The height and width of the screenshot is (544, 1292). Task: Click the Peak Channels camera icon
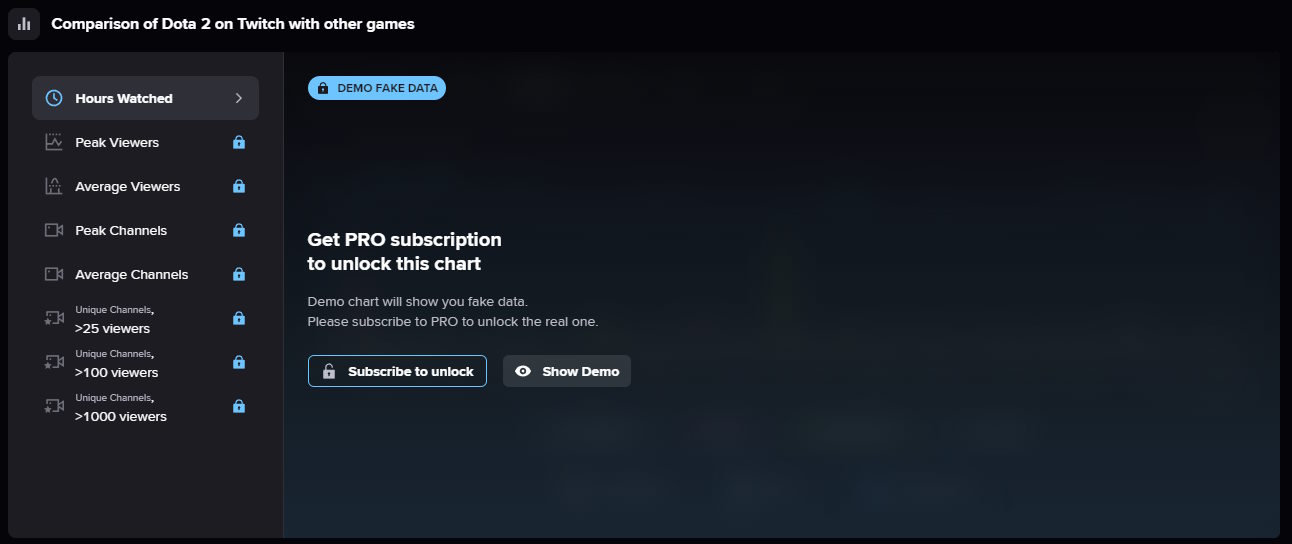tap(54, 230)
